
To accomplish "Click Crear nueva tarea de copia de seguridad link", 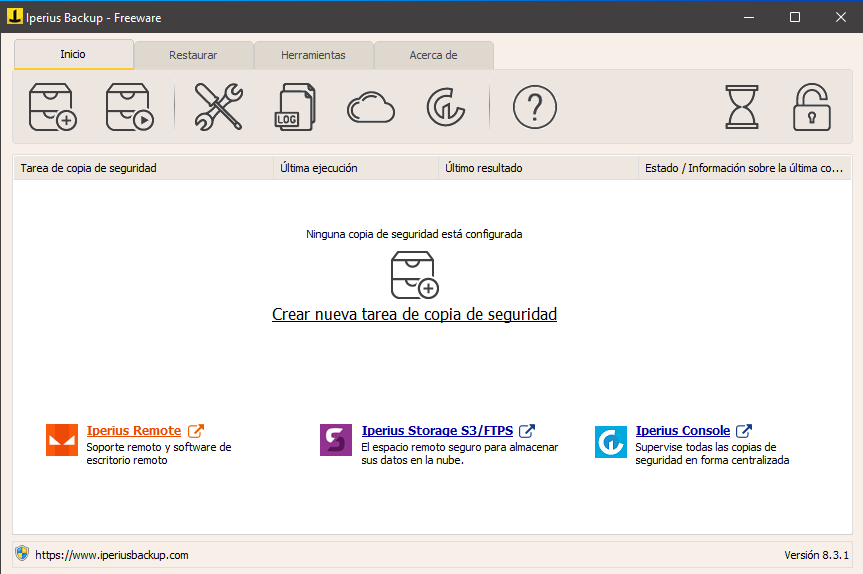I will pos(414,314).
